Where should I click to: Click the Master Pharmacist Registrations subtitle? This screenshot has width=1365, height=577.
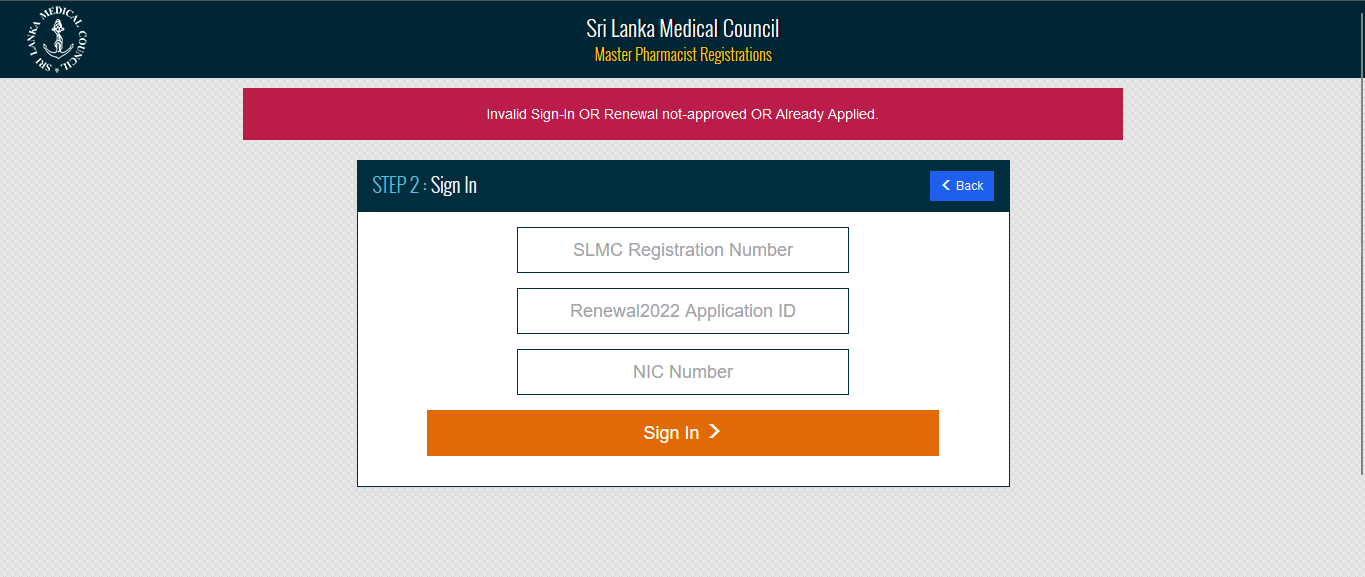682,55
